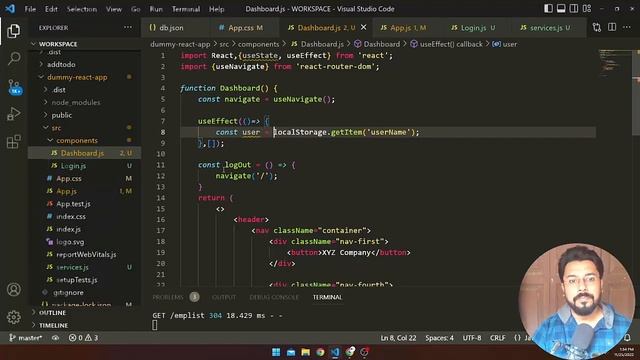Open the View menu
This screenshot has height=360, width=640.
pos(113,9)
